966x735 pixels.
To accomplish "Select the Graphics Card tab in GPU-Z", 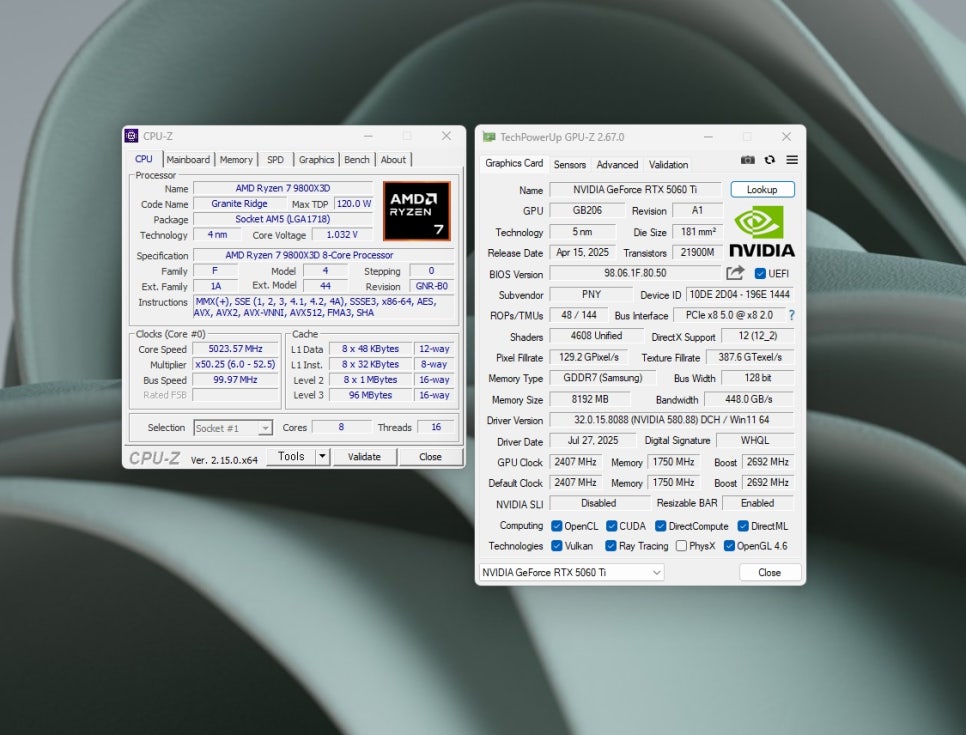I will coord(514,163).
